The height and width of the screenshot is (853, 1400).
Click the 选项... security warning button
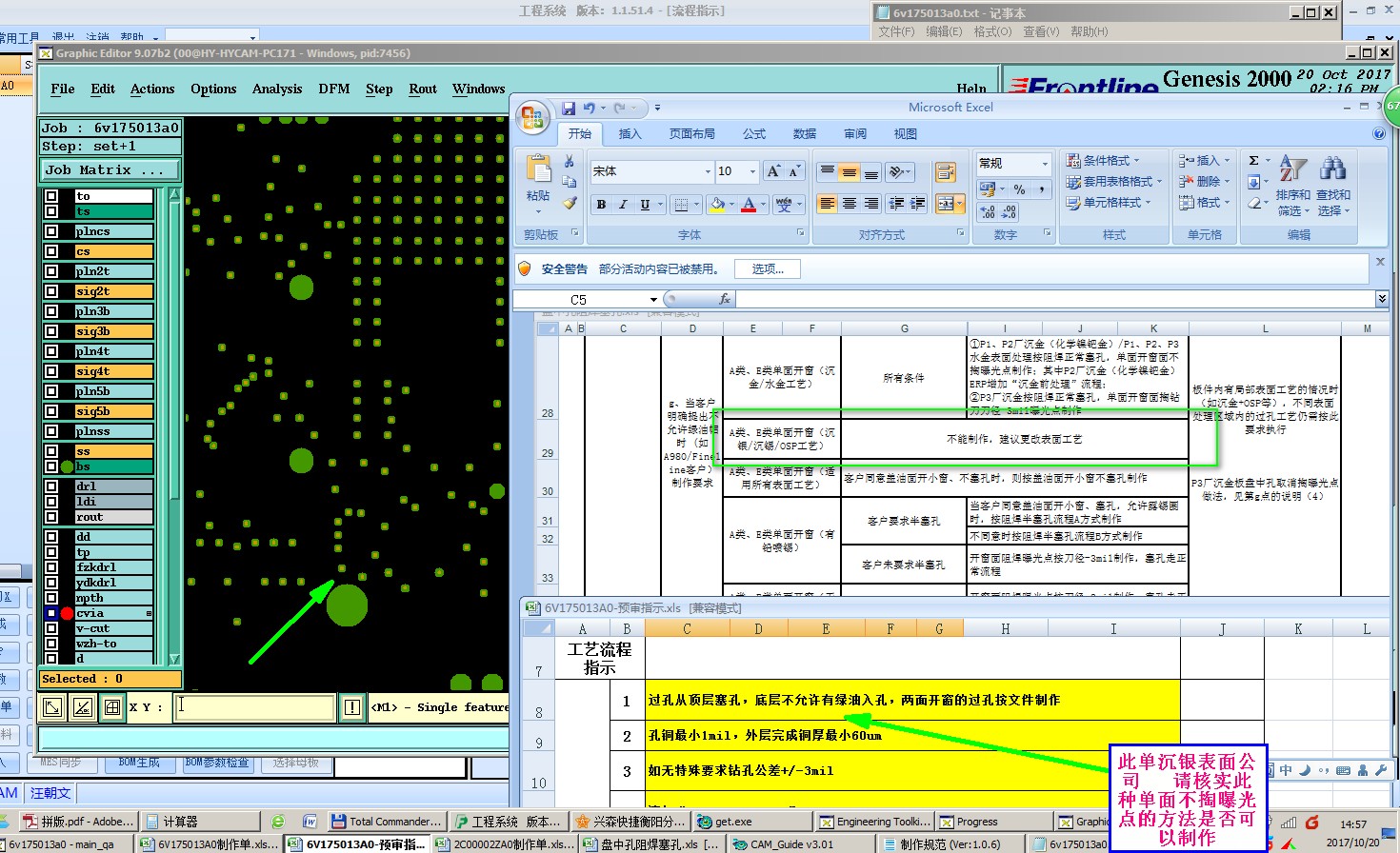pyautogui.click(x=768, y=269)
